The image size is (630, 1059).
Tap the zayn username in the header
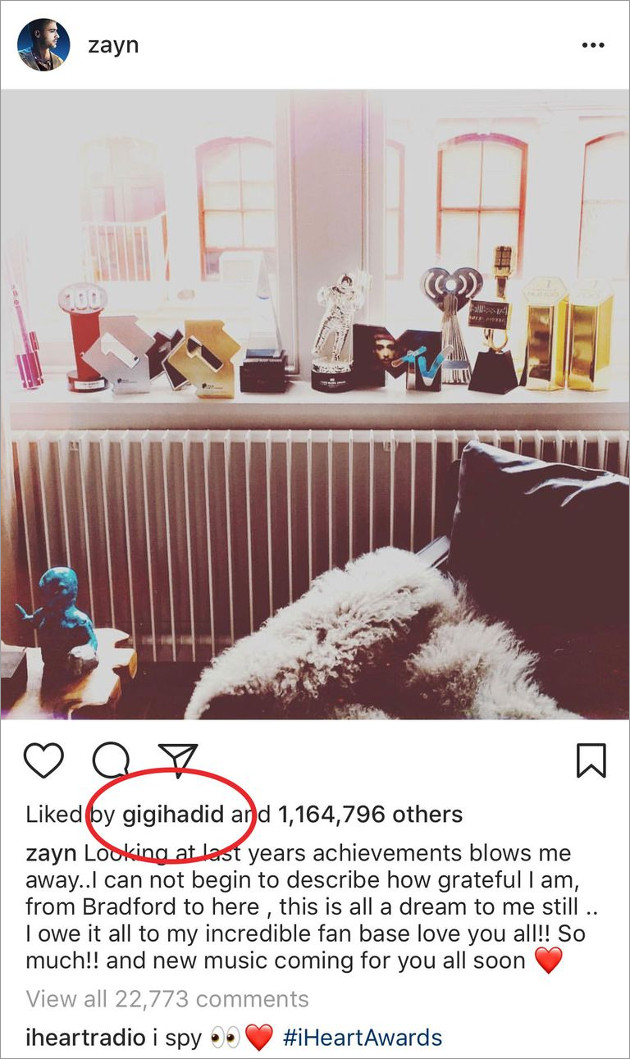coord(113,45)
